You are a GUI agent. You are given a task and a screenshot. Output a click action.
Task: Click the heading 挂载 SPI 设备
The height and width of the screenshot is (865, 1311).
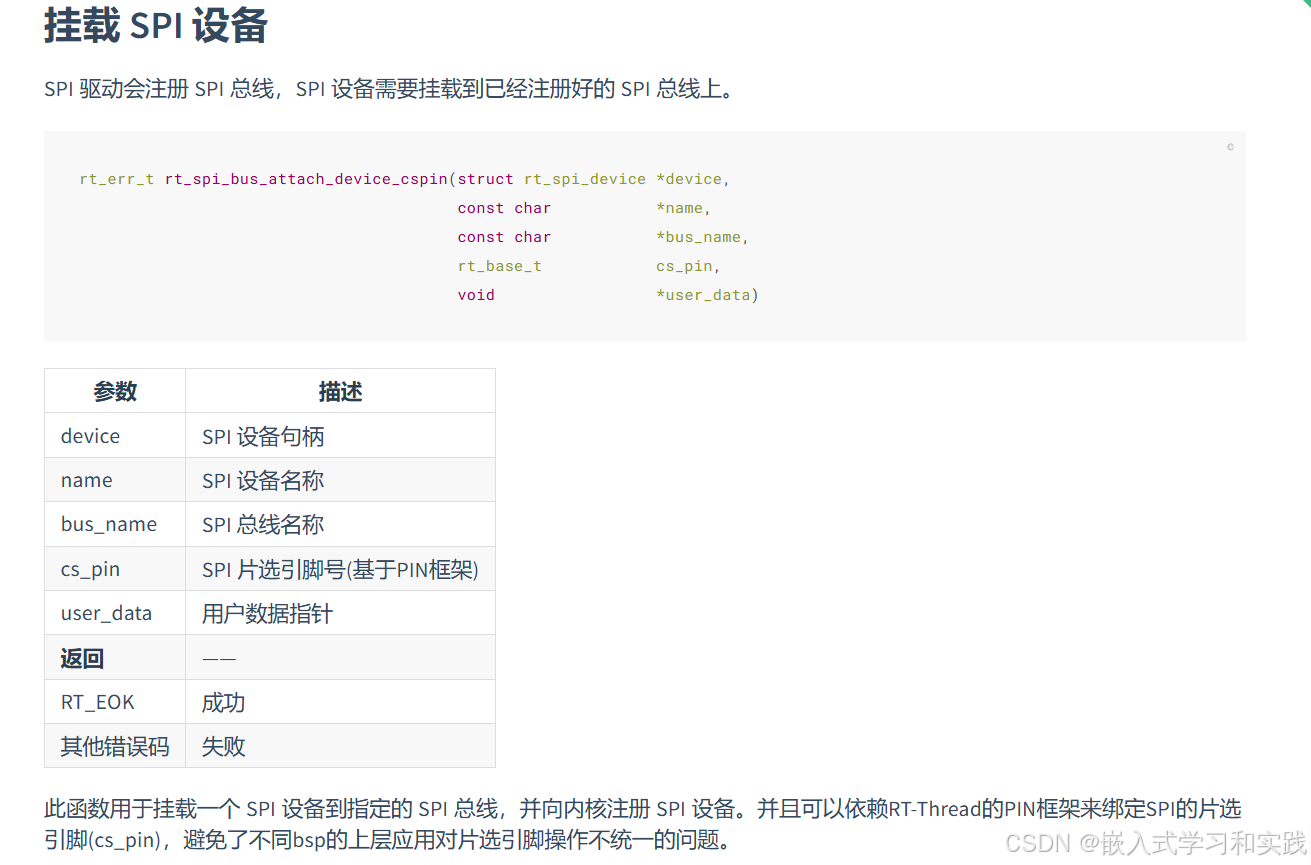coord(156,25)
